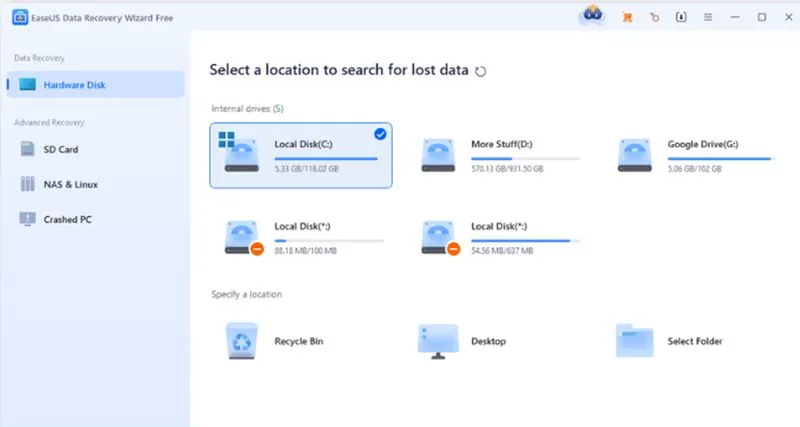Select the Google Drive(G:) drive icon

point(635,155)
